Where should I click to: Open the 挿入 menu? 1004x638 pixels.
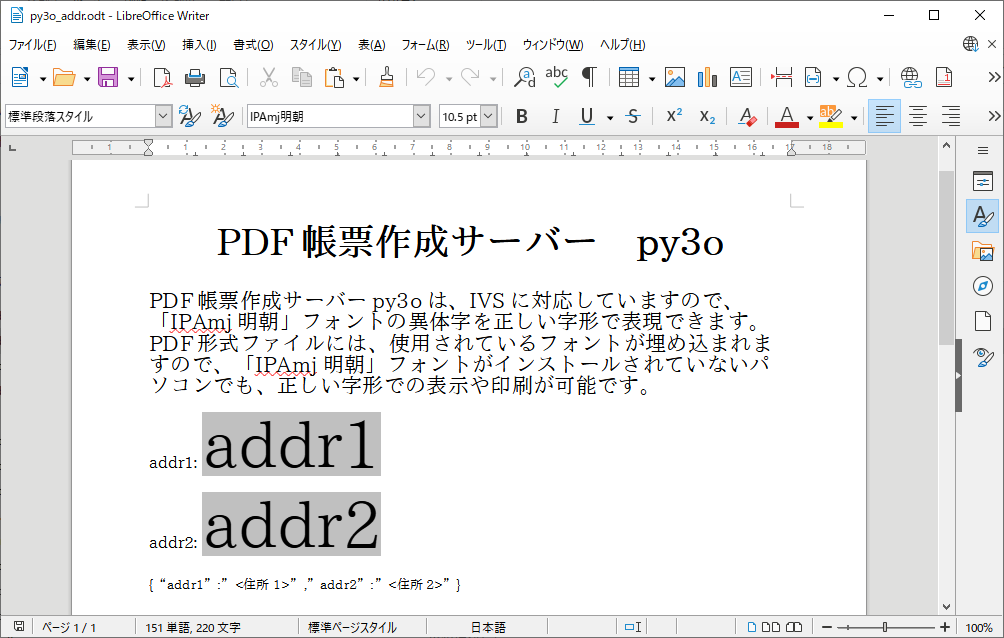point(199,44)
